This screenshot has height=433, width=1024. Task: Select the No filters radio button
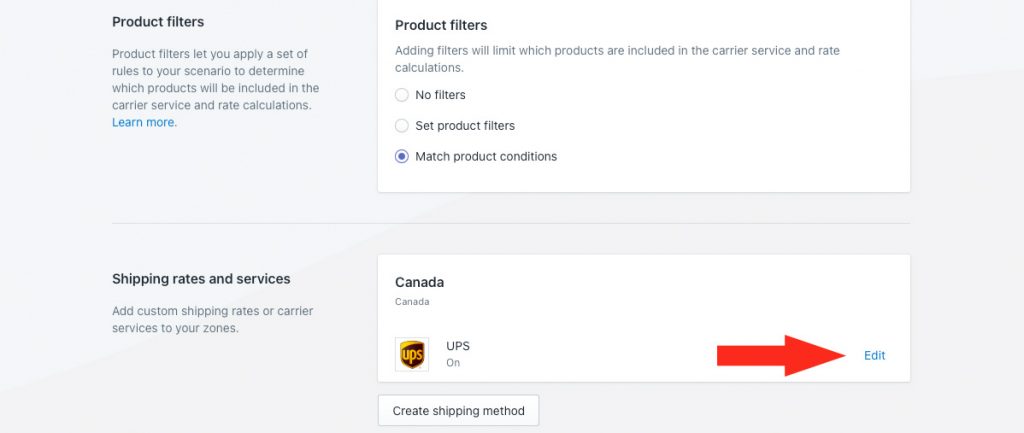pos(402,95)
